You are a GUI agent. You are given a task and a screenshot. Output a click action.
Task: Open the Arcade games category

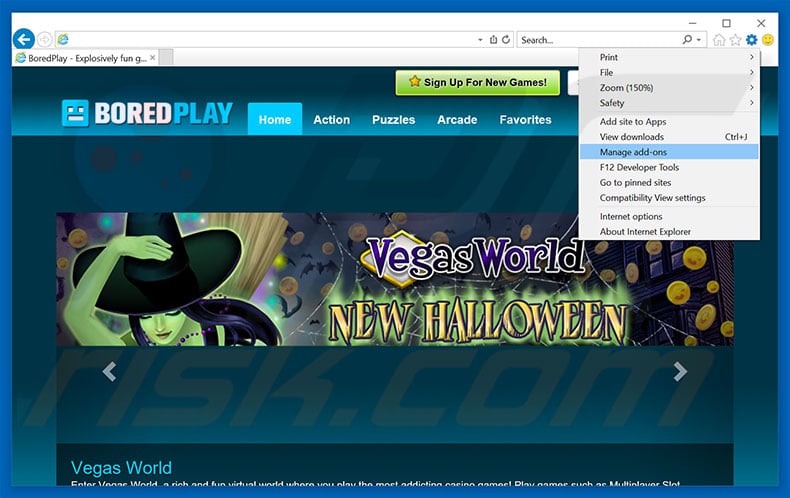click(x=457, y=119)
